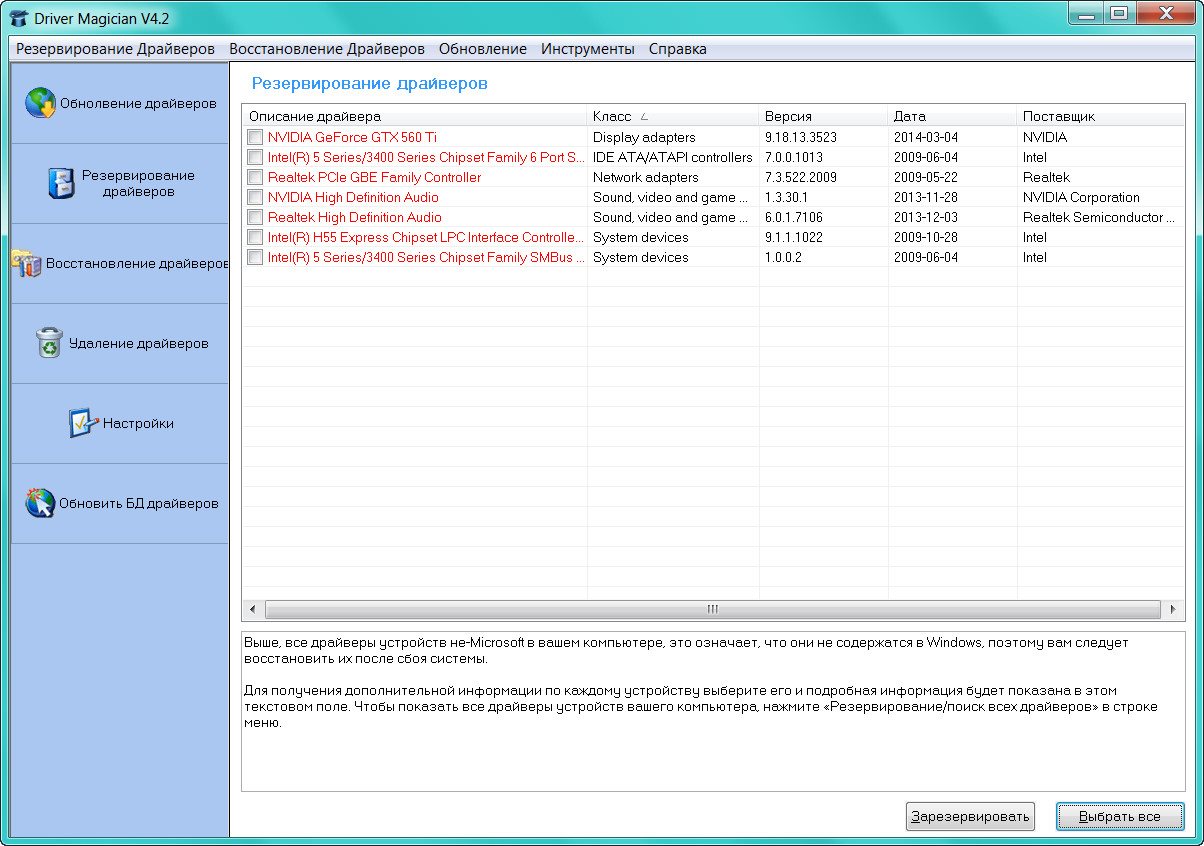
Task: Tick the Intel 5 Series SMBus driver checkbox
Action: (x=256, y=257)
